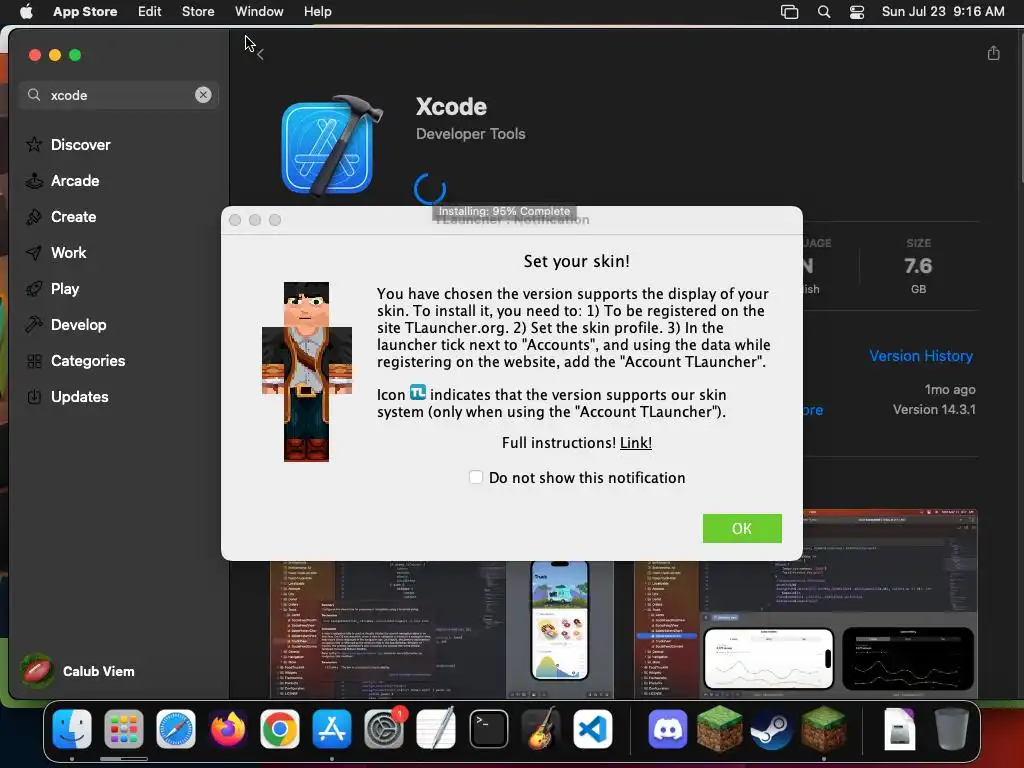Click the date and time in menu bar
The width and height of the screenshot is (1024, 768).
[943, 12]
